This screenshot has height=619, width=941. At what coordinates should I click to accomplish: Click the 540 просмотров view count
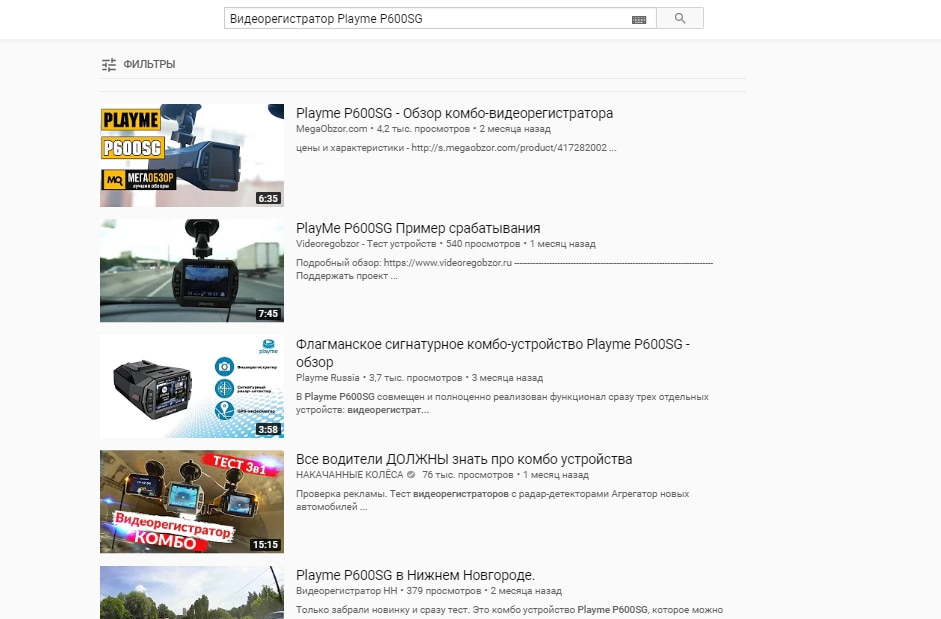(483, 244)
